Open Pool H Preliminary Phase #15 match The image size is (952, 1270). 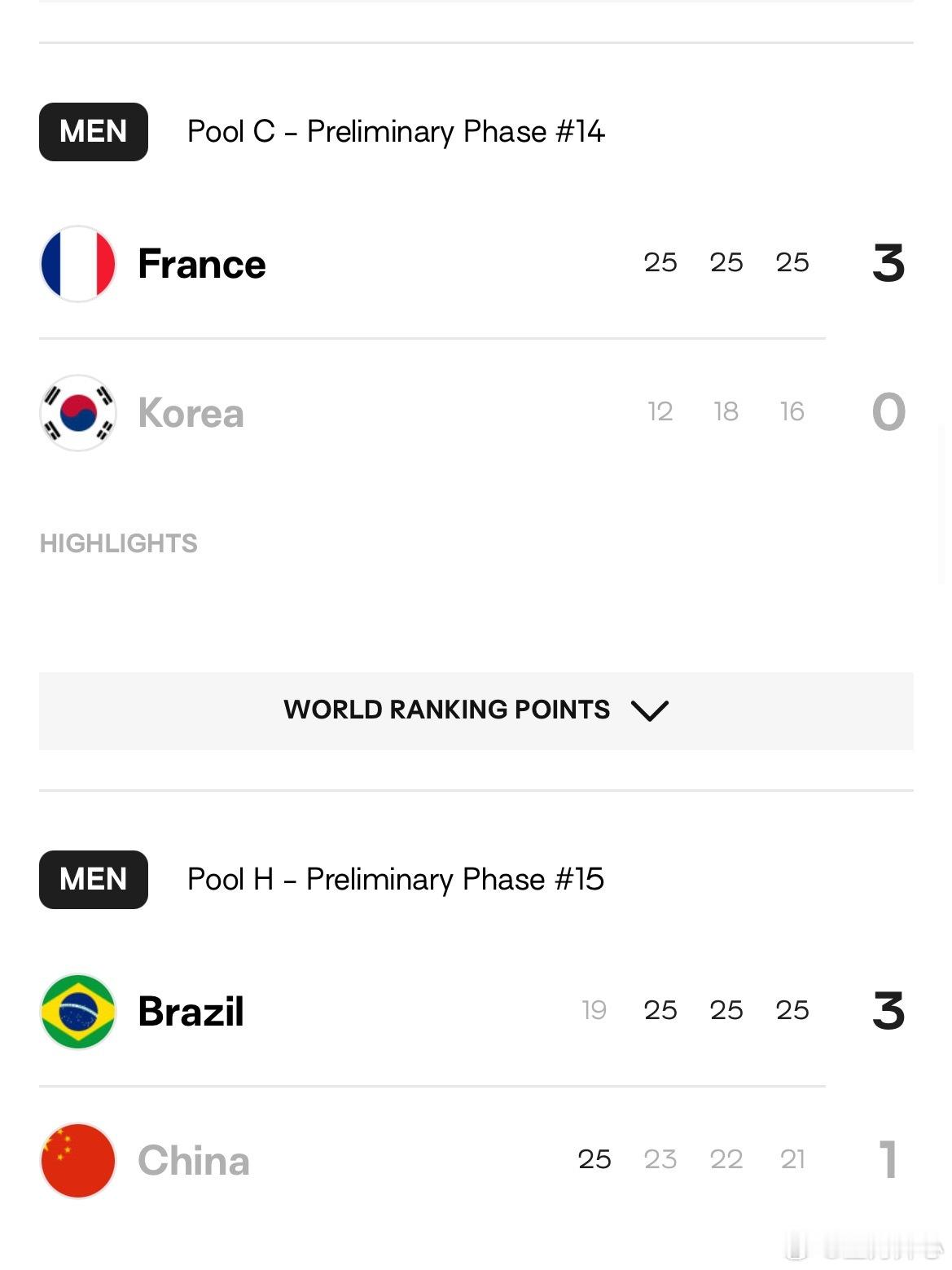(396, 880)
